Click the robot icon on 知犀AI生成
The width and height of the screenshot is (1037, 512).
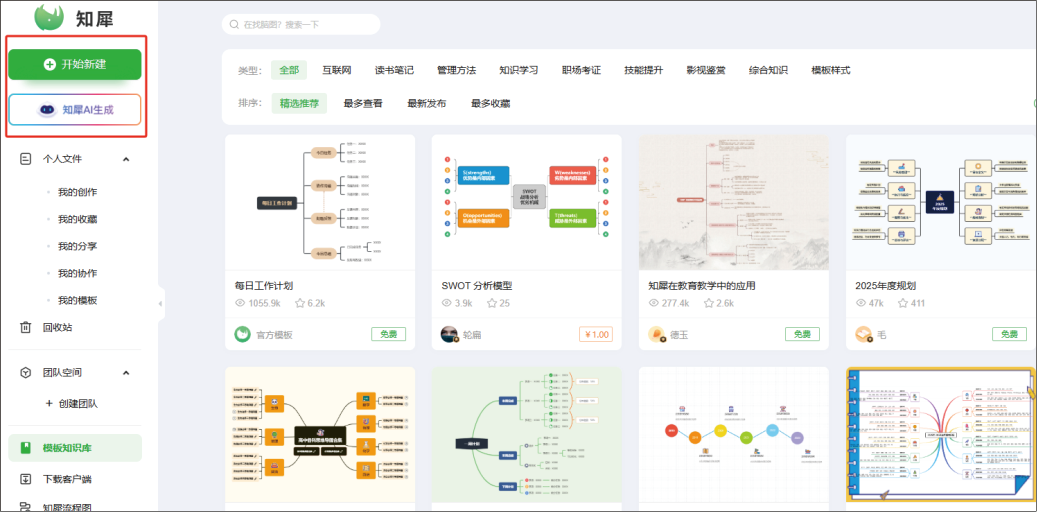pos(46,110)
